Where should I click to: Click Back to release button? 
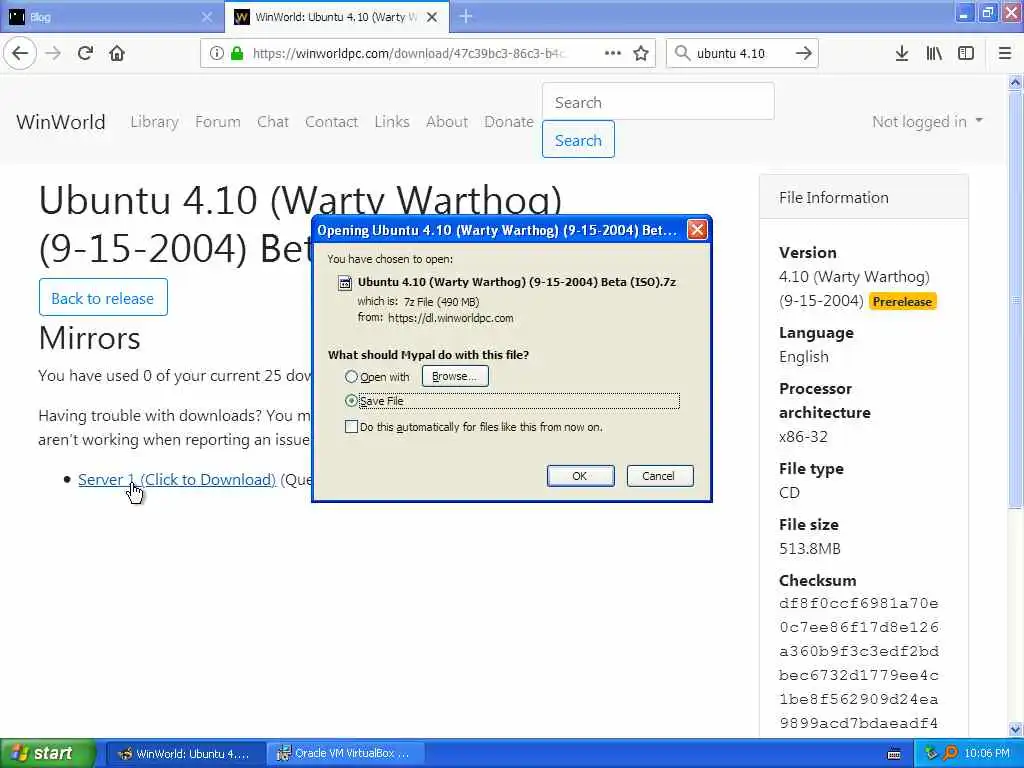[x=103, y=298]
